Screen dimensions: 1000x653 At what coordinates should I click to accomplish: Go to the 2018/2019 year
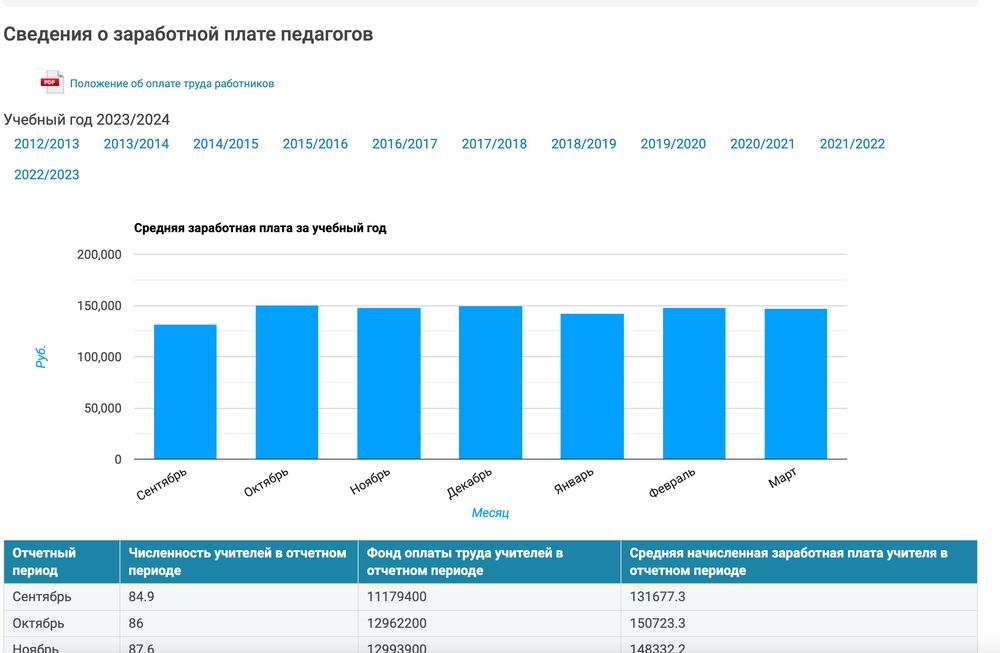[584, 144]
